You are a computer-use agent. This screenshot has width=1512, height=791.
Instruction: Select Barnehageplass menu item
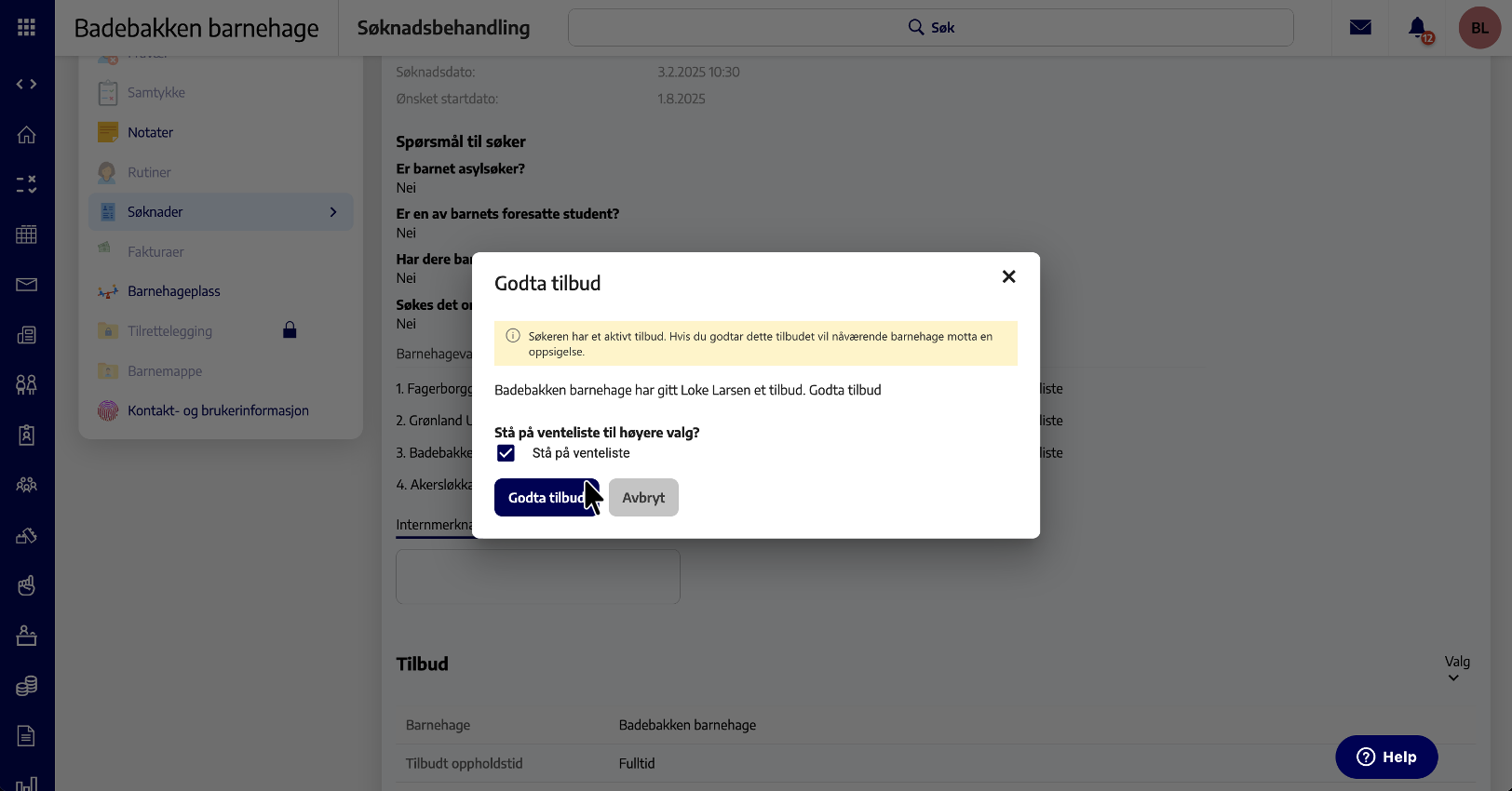pyautogui.click(x=173, y=291)
